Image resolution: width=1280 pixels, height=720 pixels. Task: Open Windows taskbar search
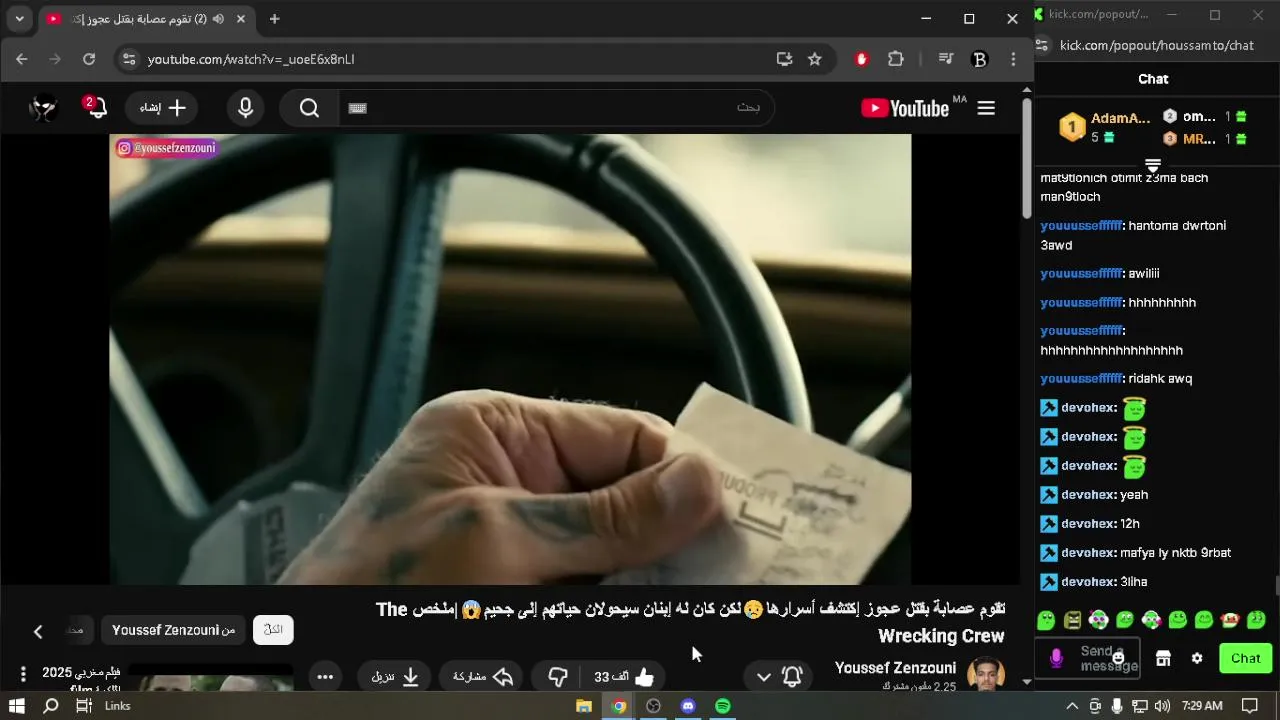[x=51, y=706]
